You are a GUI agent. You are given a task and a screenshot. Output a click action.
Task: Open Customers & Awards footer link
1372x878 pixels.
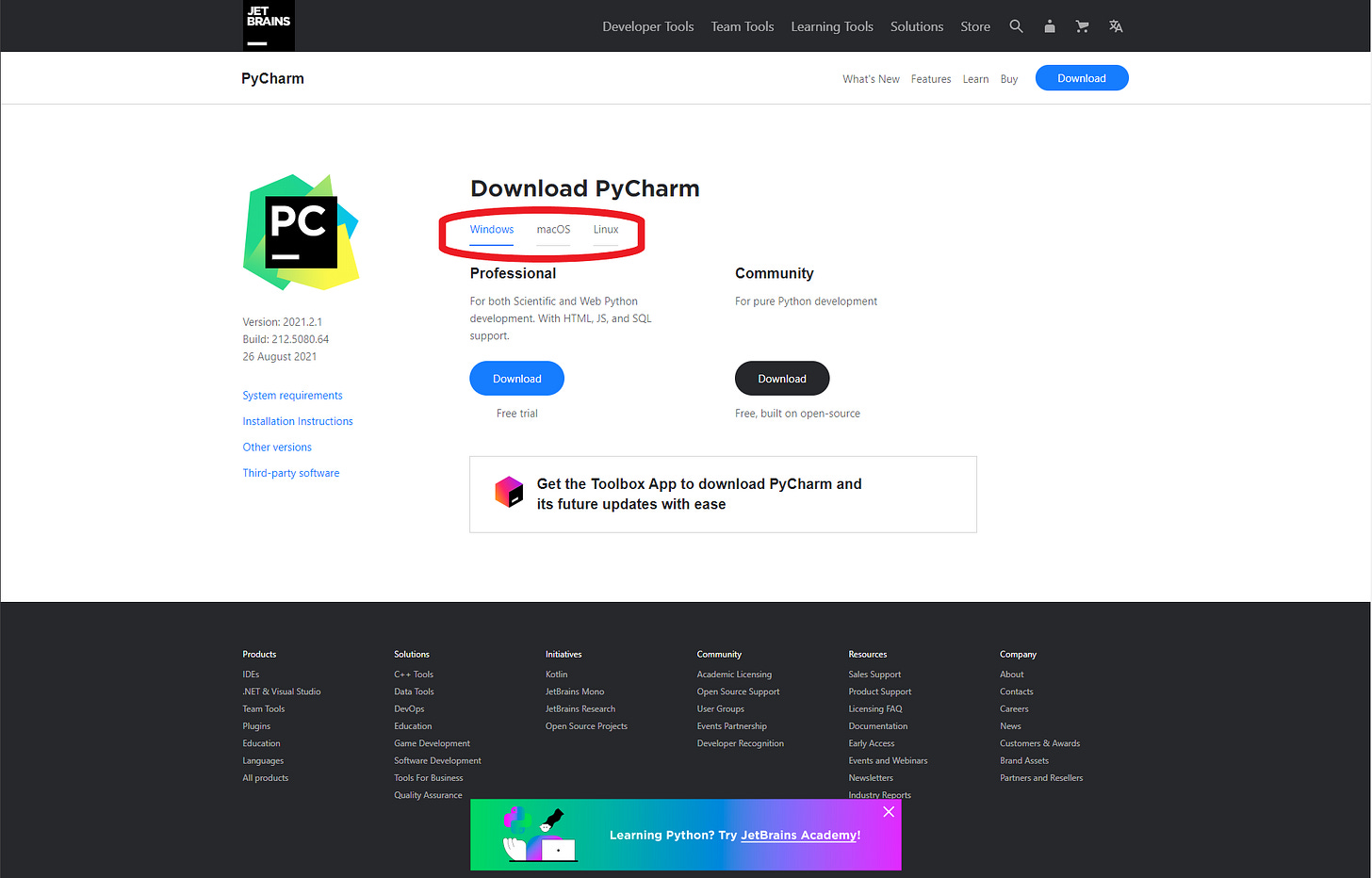(1040, 743)
